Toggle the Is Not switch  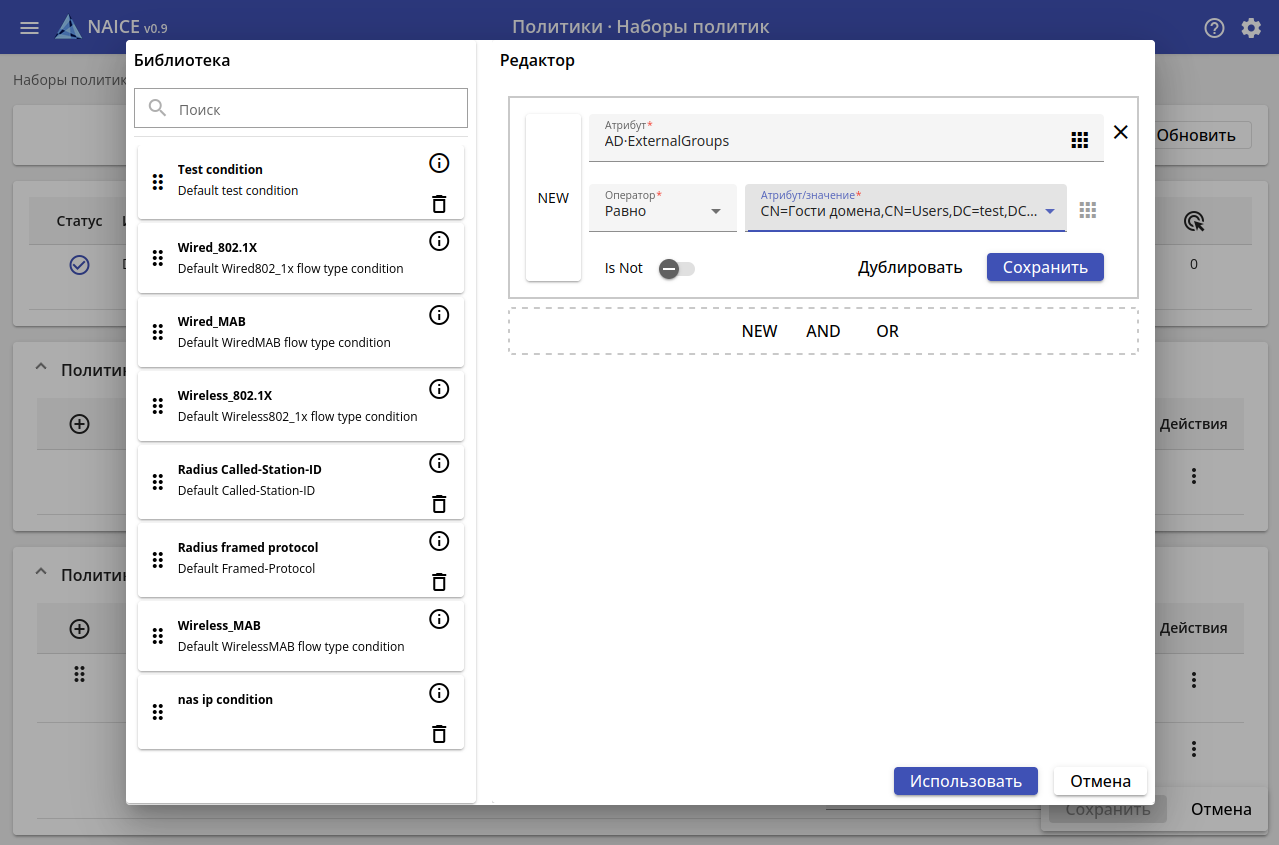pos(676,268)
